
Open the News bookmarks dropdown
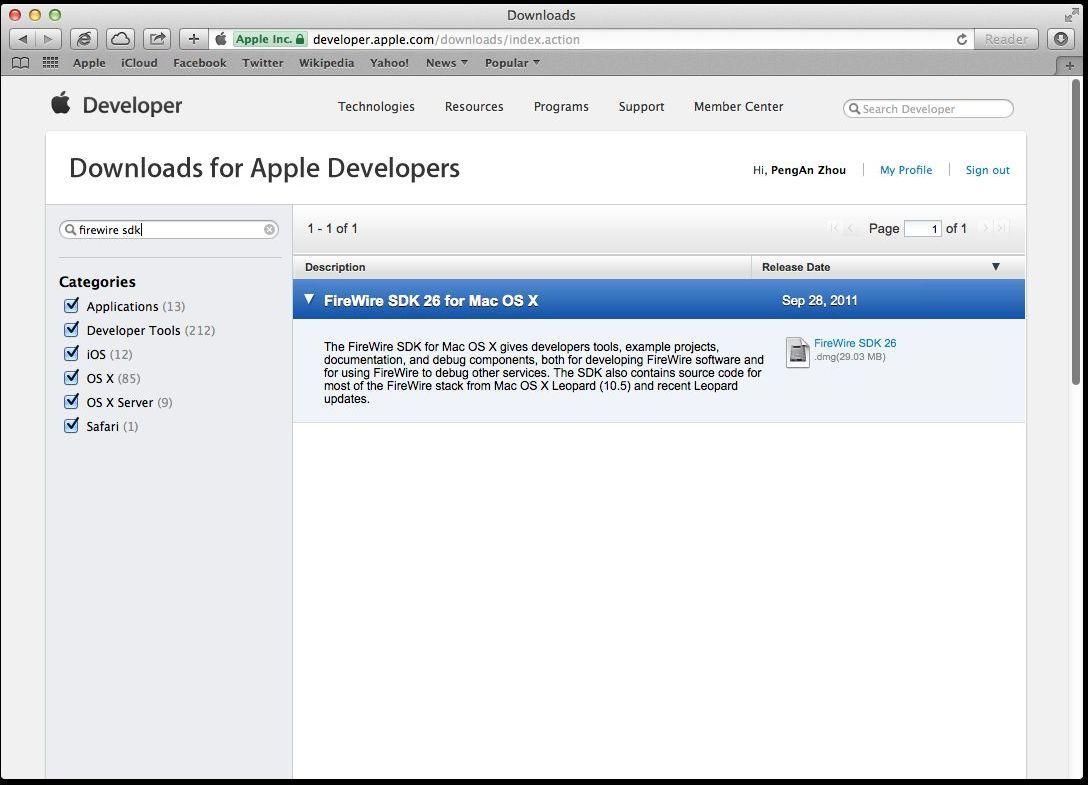pyautogui.click(x=445, y=62)
